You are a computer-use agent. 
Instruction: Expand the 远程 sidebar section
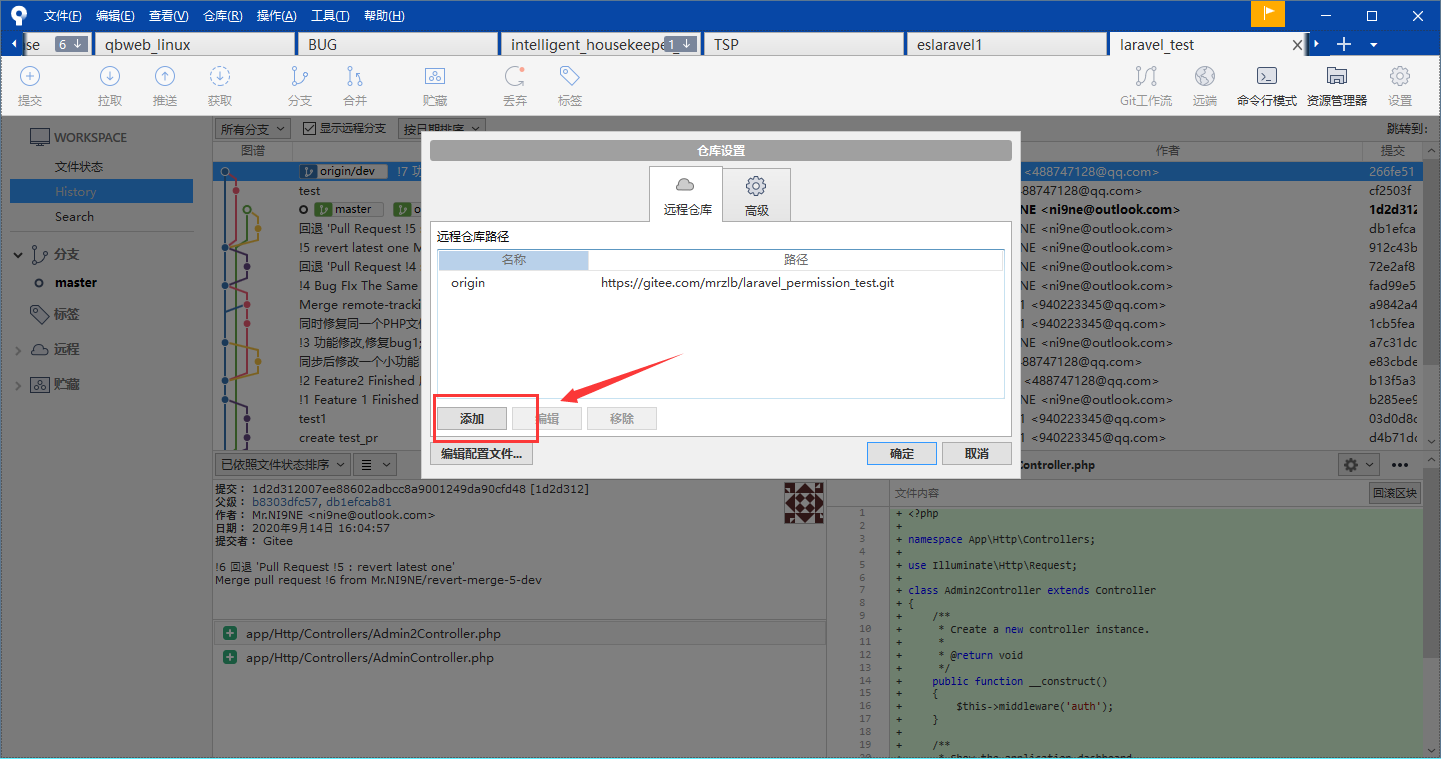(x=19, y=350)
